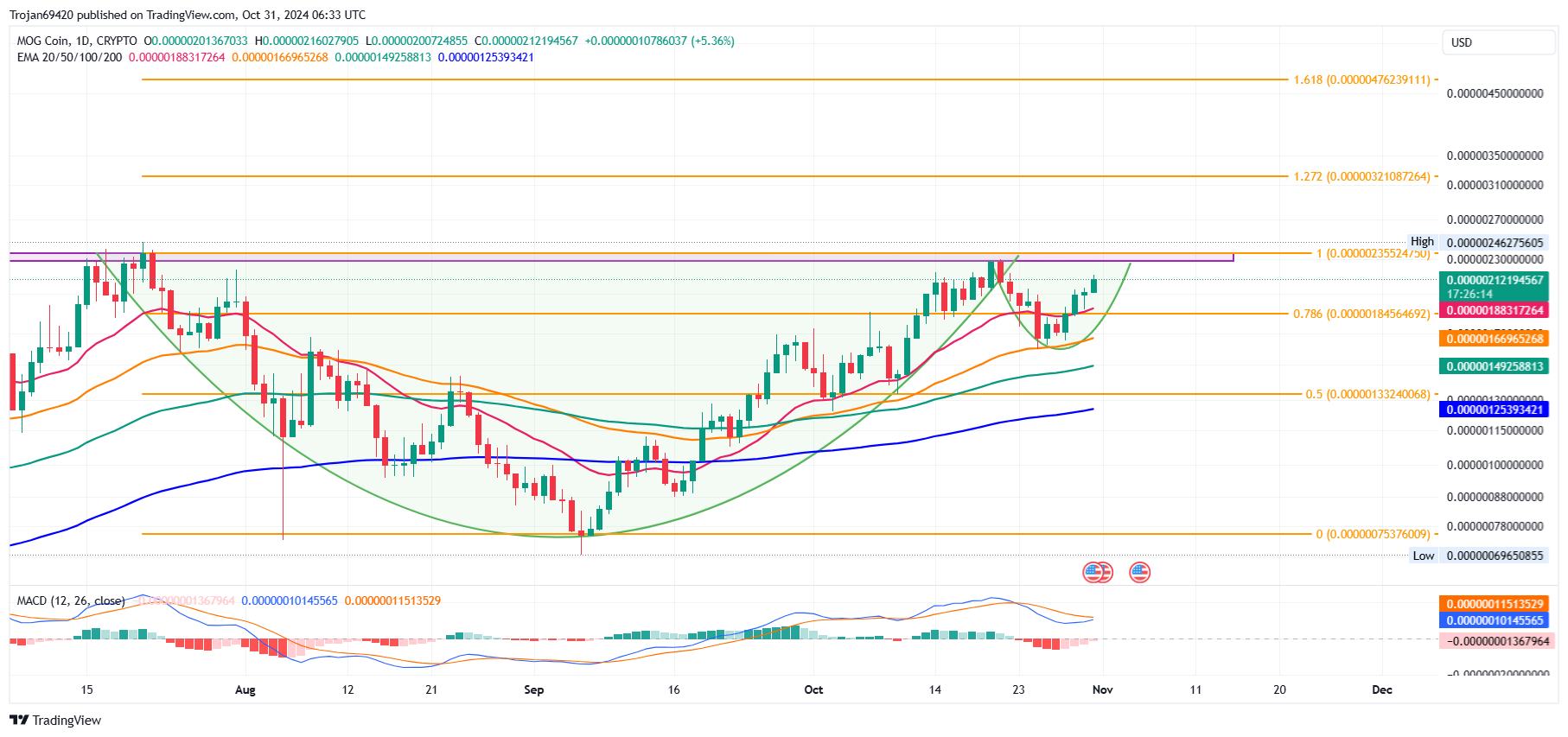Viewport: 1568px width, 737px height.
Task: Click the Sep date on time axis
Action: pyautogui.click(x=533, y=689)
